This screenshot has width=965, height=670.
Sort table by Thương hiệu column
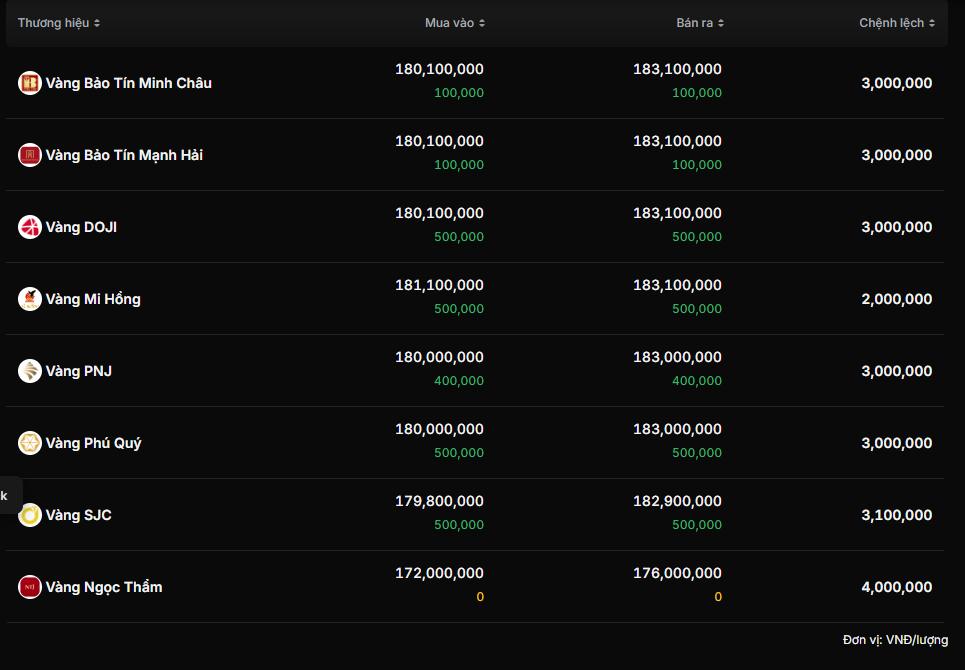tap(58, 23)
